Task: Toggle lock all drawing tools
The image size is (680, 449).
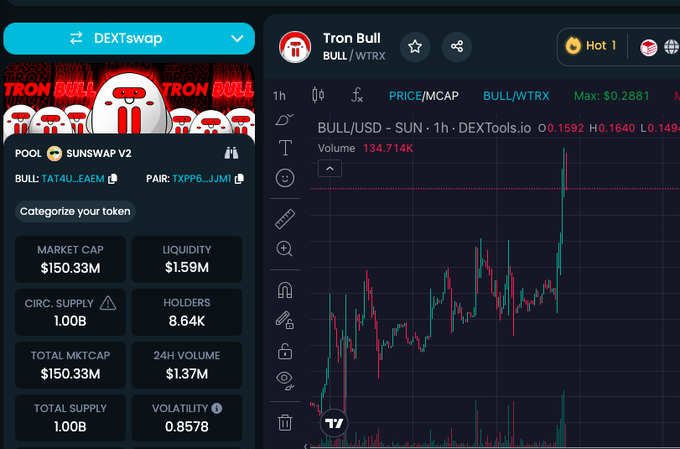Action: point(285,351)
